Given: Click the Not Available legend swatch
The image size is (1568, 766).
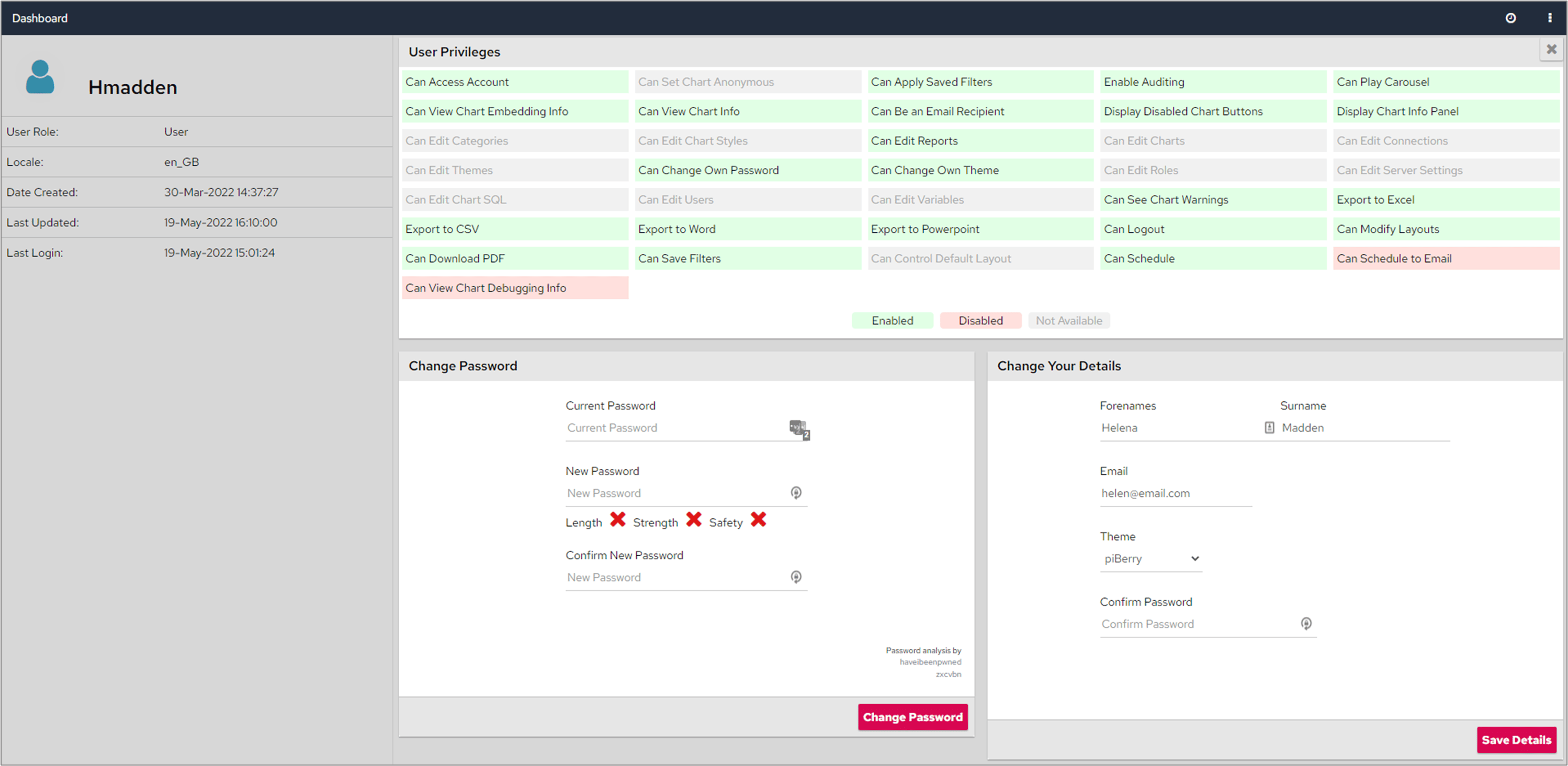Looking at the screenshot, I should pyautogui.click(x=1069, y=320).
